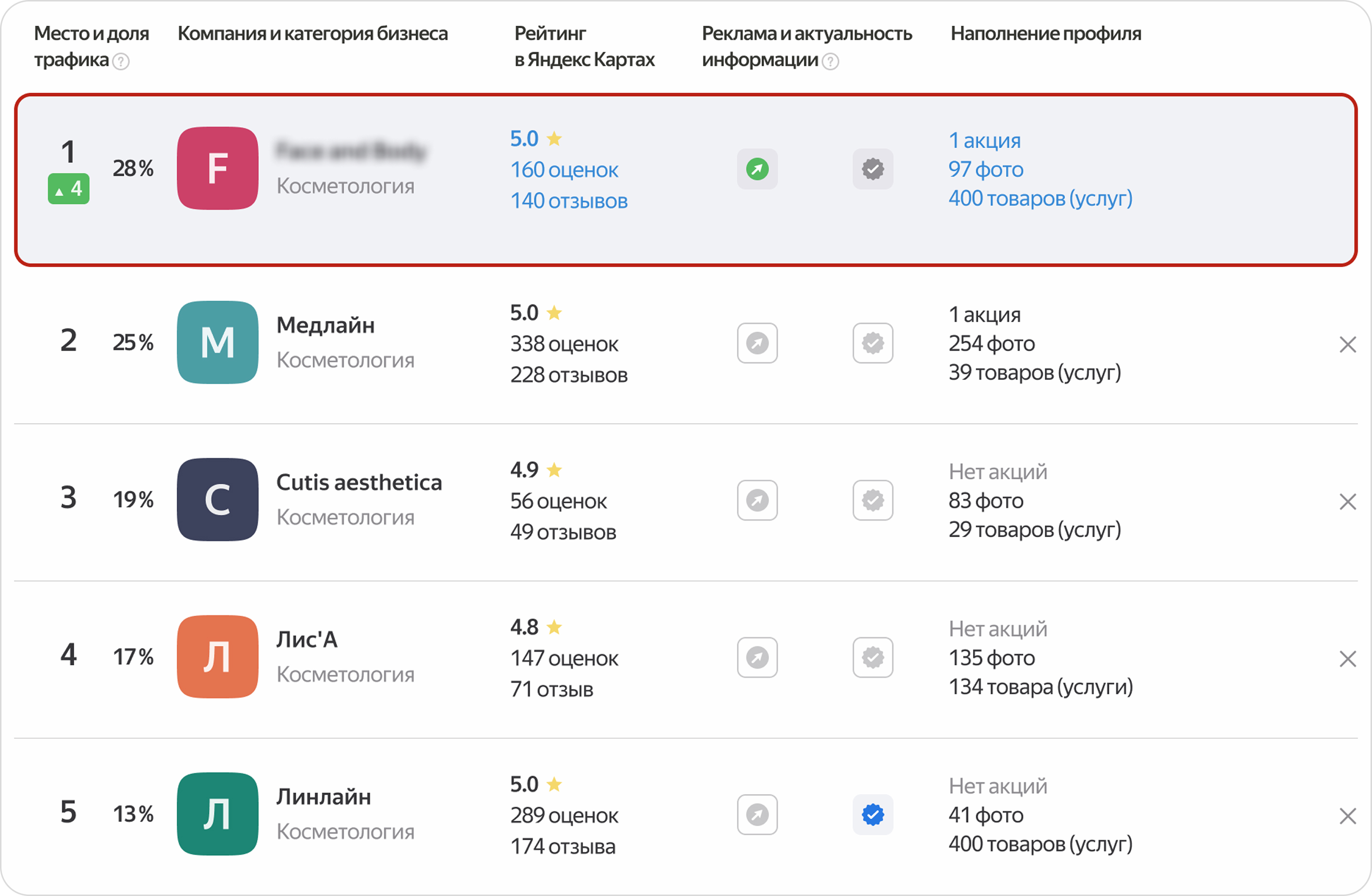Click the help icon beside "информации" header

830,61
